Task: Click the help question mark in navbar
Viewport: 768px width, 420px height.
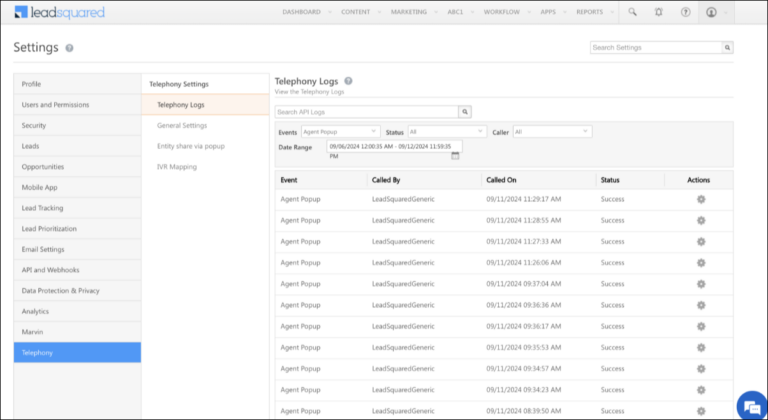Action: [x=685, y=12]
